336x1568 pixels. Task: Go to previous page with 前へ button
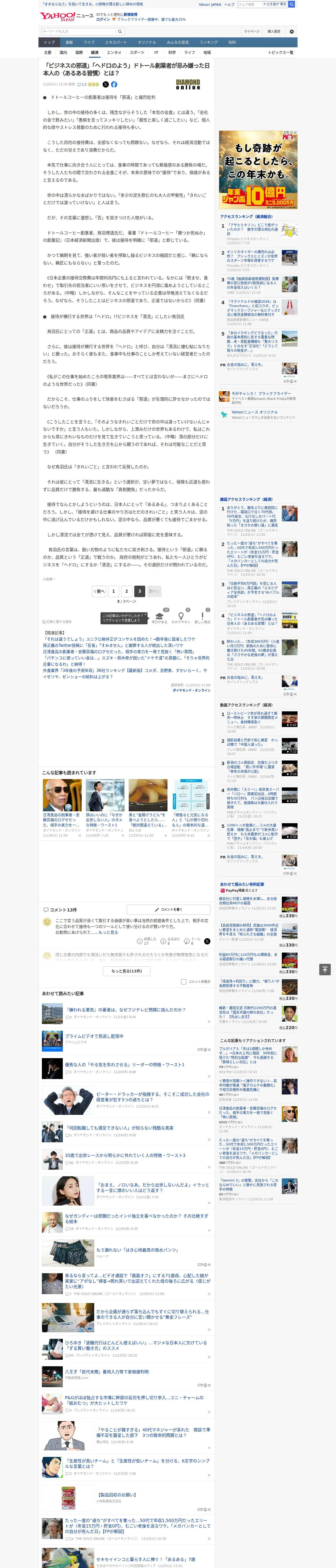[x=99, y=591]
